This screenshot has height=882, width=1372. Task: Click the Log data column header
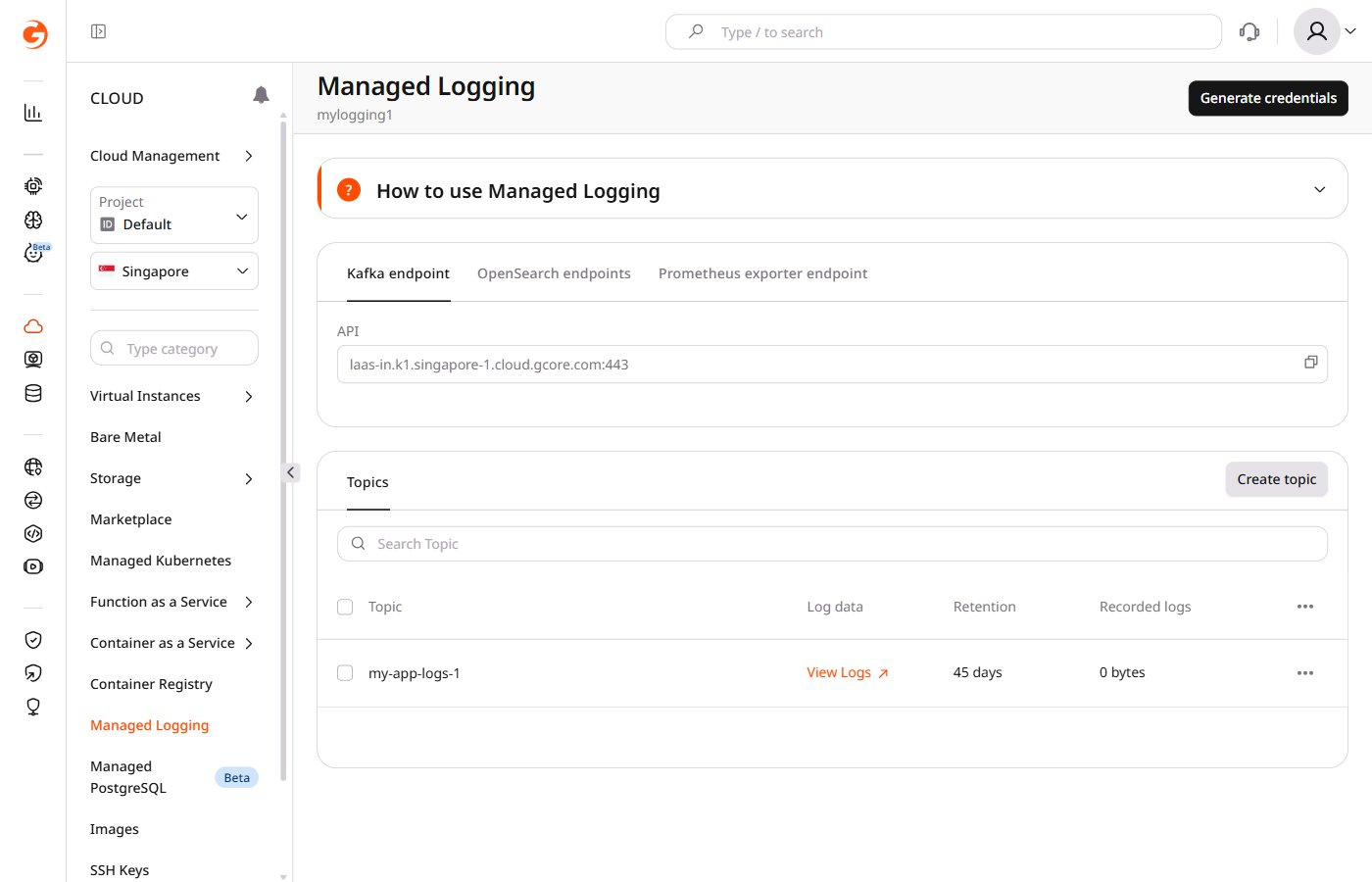pos(835,607)
